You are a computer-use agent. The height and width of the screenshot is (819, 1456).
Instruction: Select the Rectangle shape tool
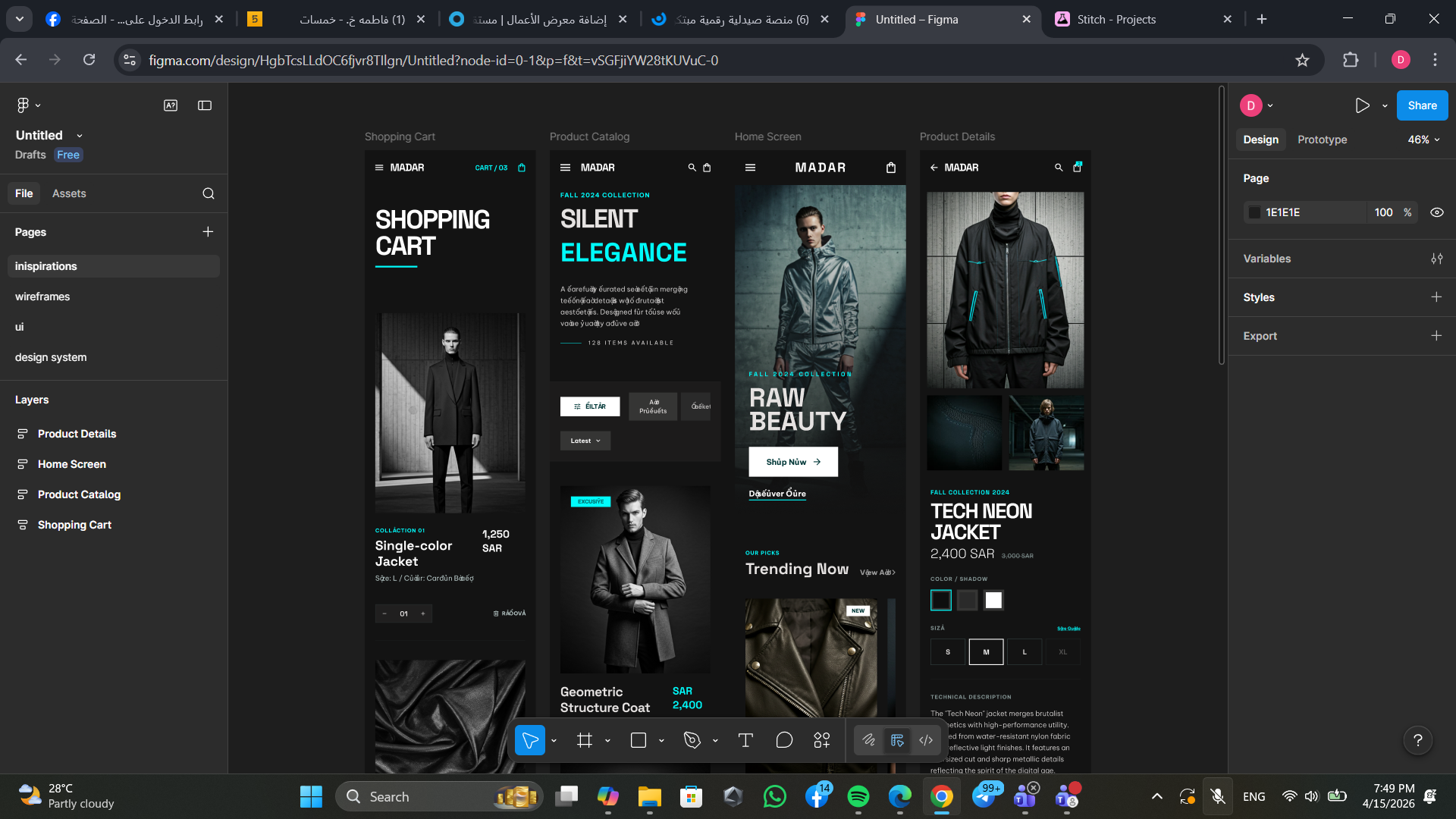point(639,740)
